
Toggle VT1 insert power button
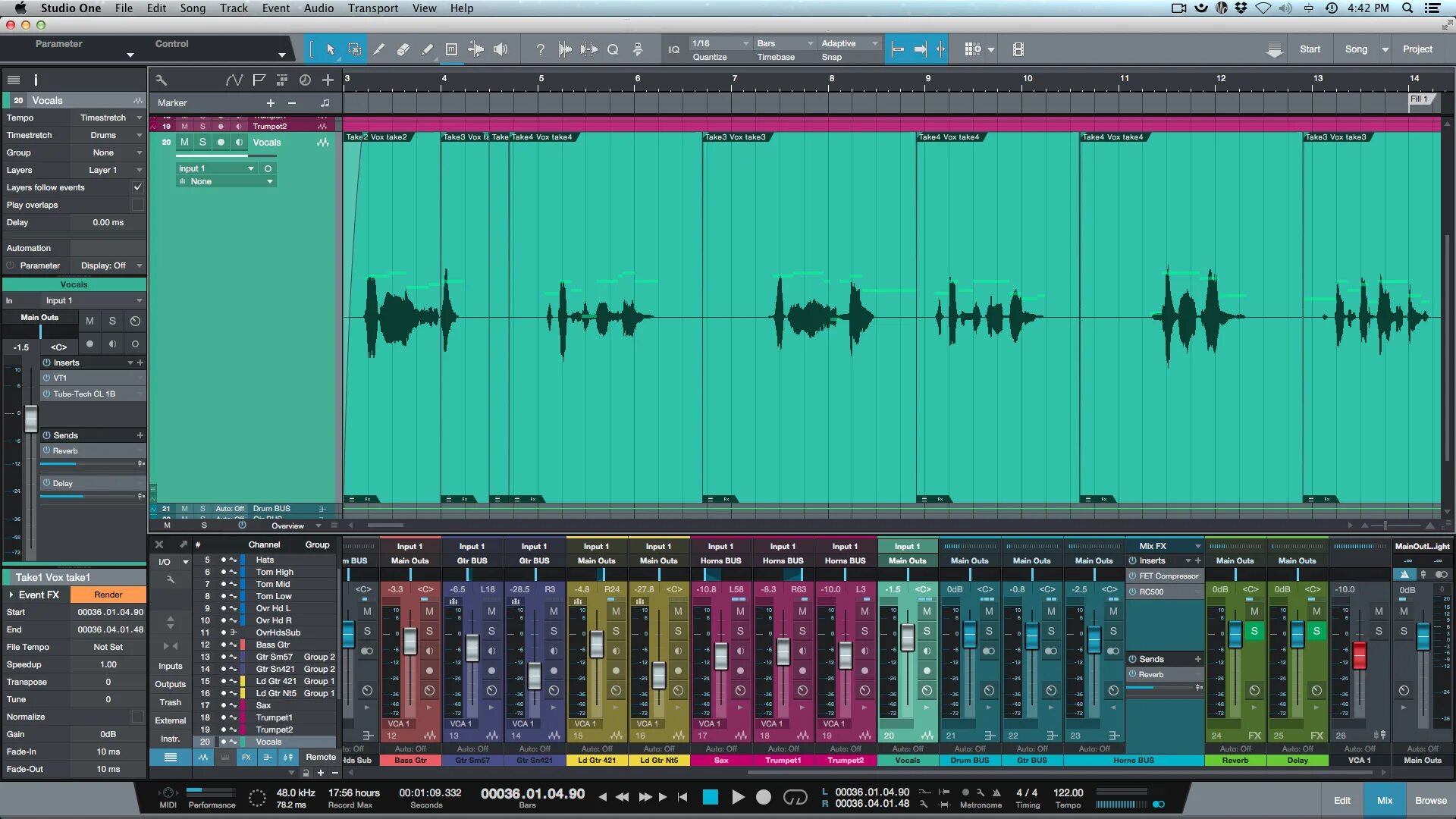[x=47, y=378]
